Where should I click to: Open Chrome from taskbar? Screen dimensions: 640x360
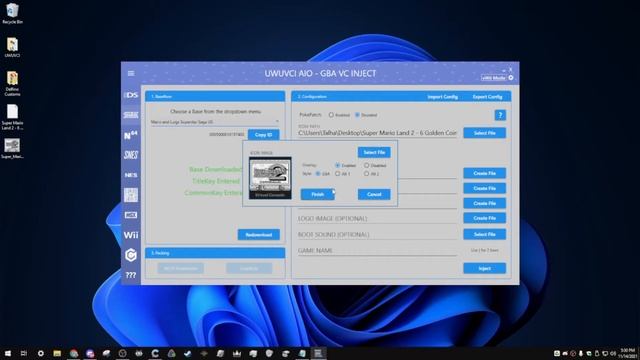pos(73,353)
